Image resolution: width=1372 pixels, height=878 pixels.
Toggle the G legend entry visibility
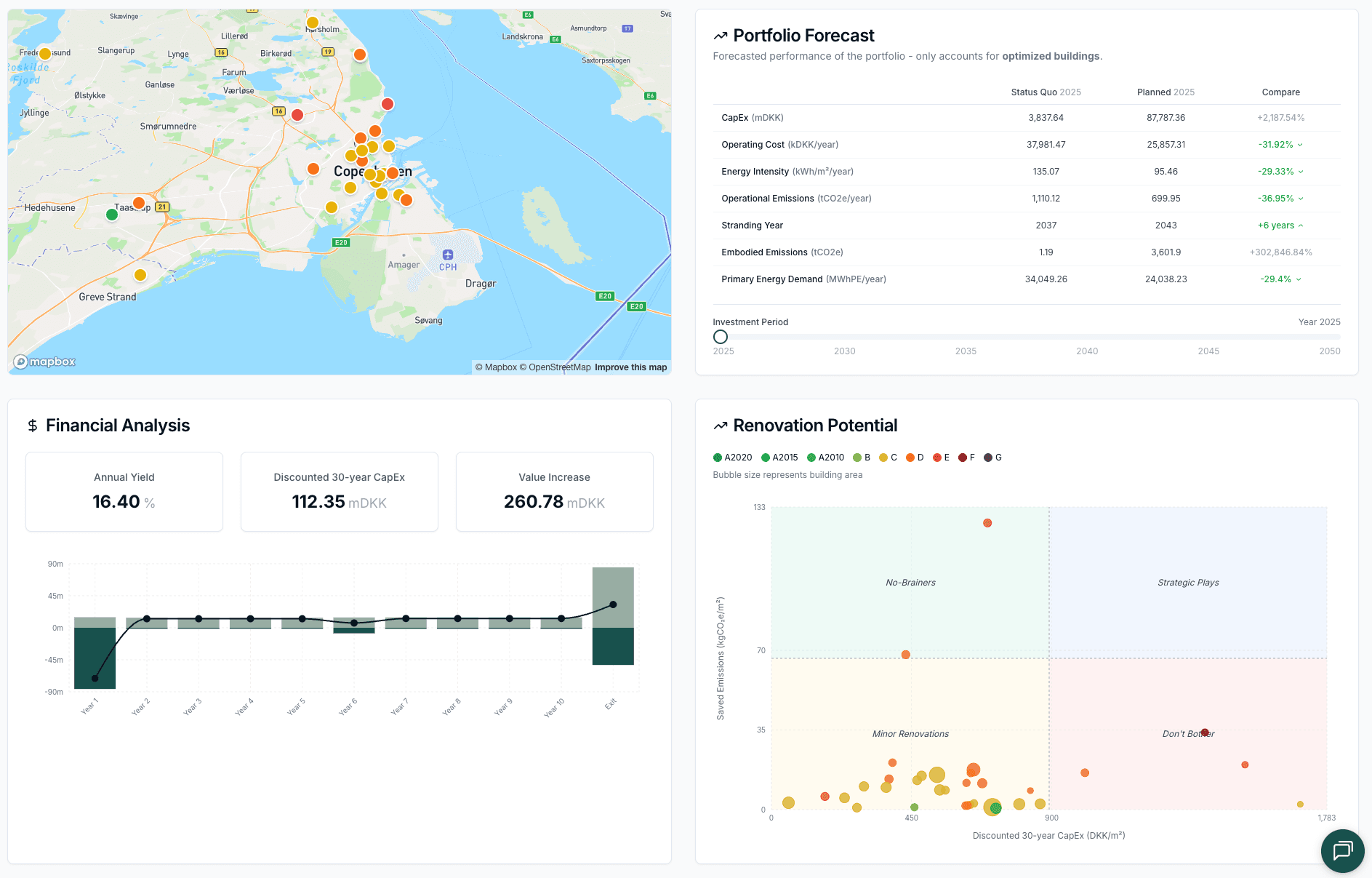995,457
